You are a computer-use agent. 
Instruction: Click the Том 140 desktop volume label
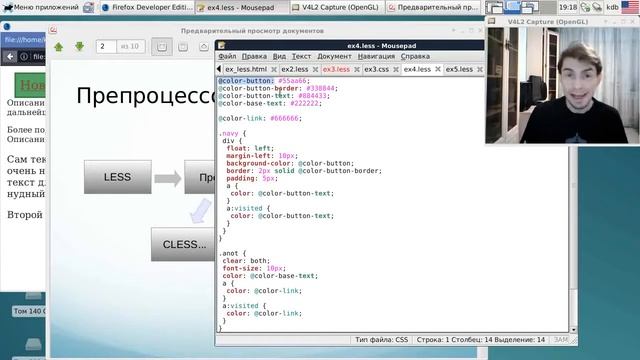pyautogui.click(x=29, y=311)
